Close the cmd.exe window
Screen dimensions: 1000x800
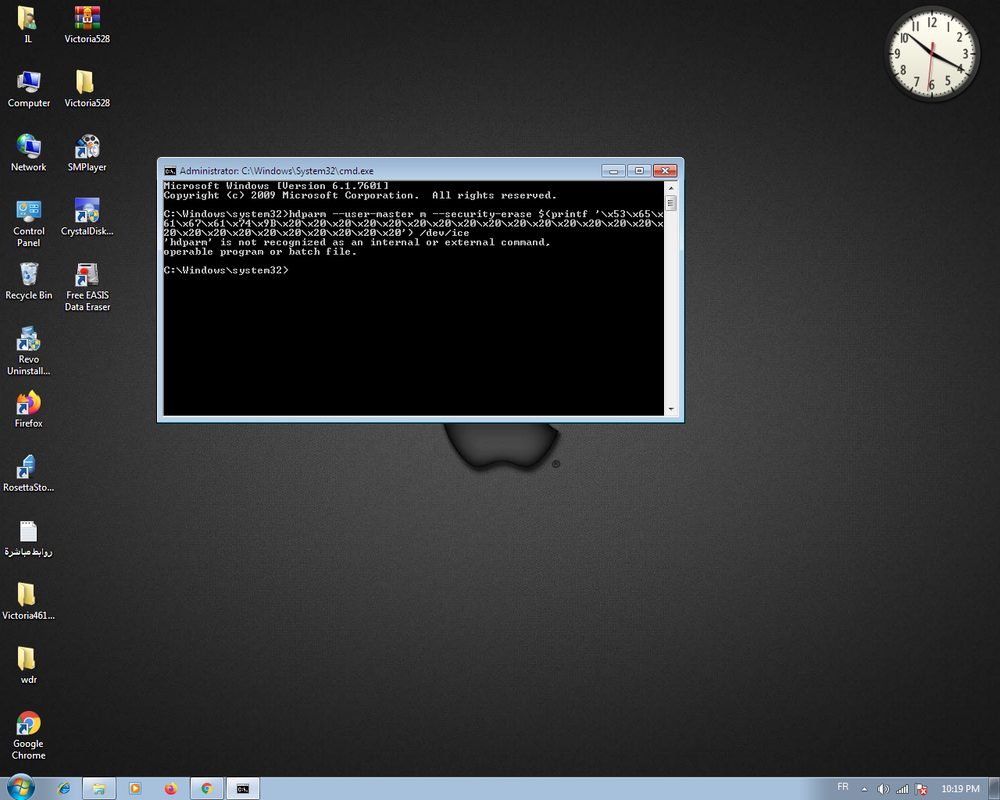tap(665, 170)
